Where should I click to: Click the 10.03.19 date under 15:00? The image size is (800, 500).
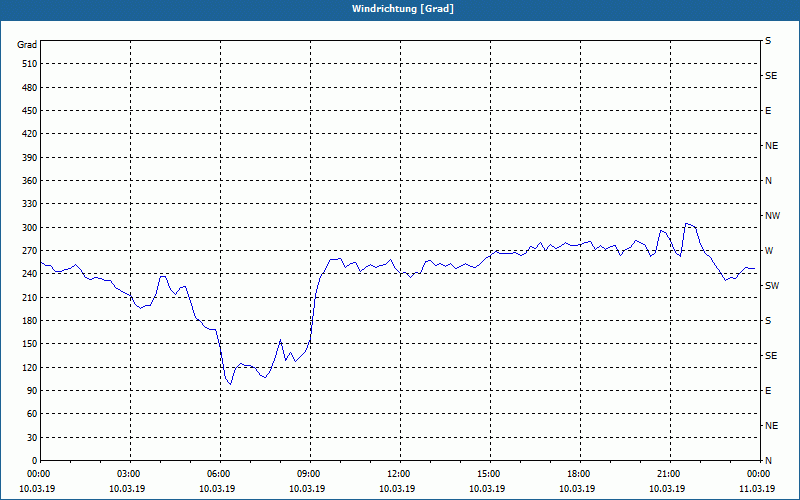tap(487, 488)
